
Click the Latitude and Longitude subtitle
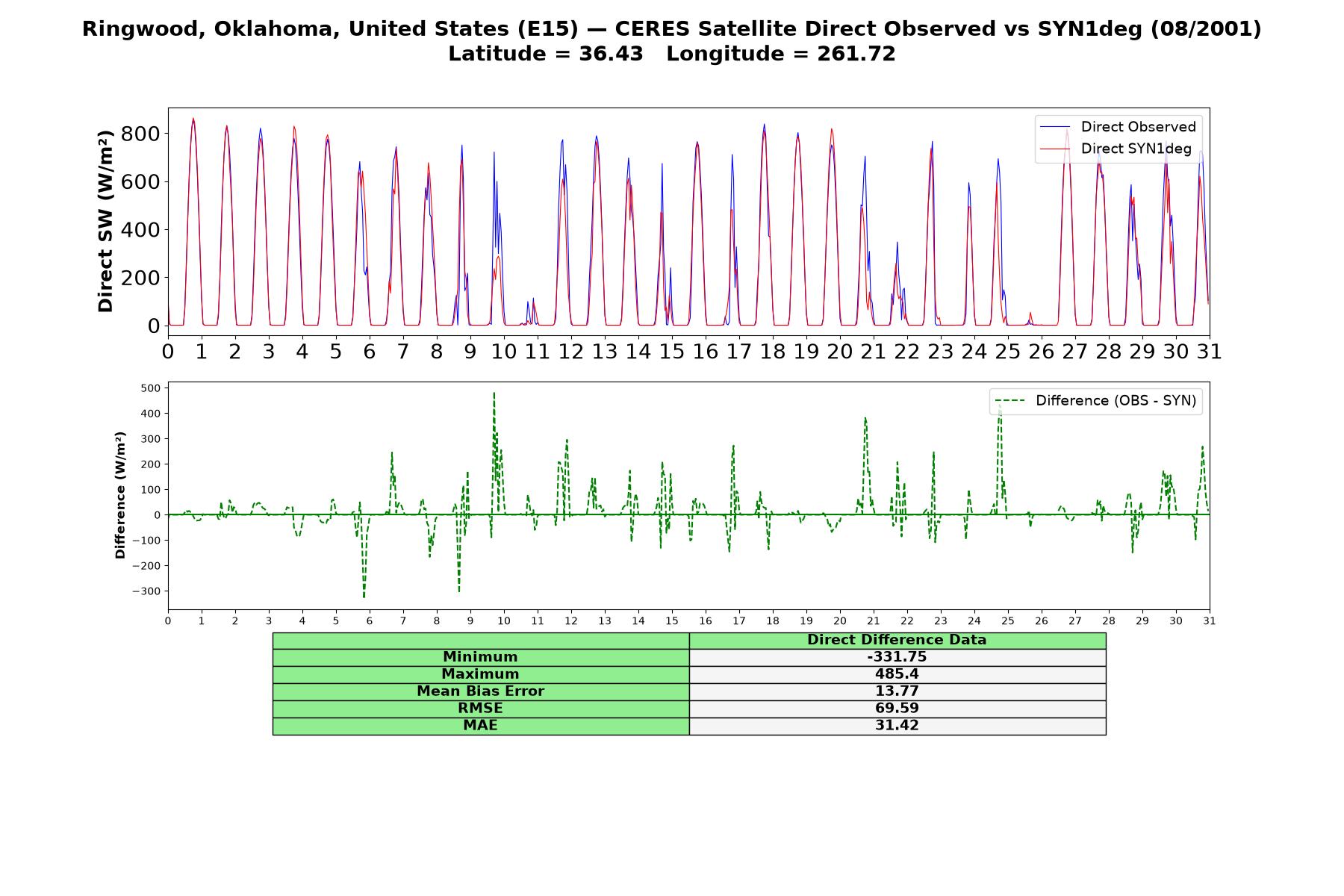[x=671, y=54]
